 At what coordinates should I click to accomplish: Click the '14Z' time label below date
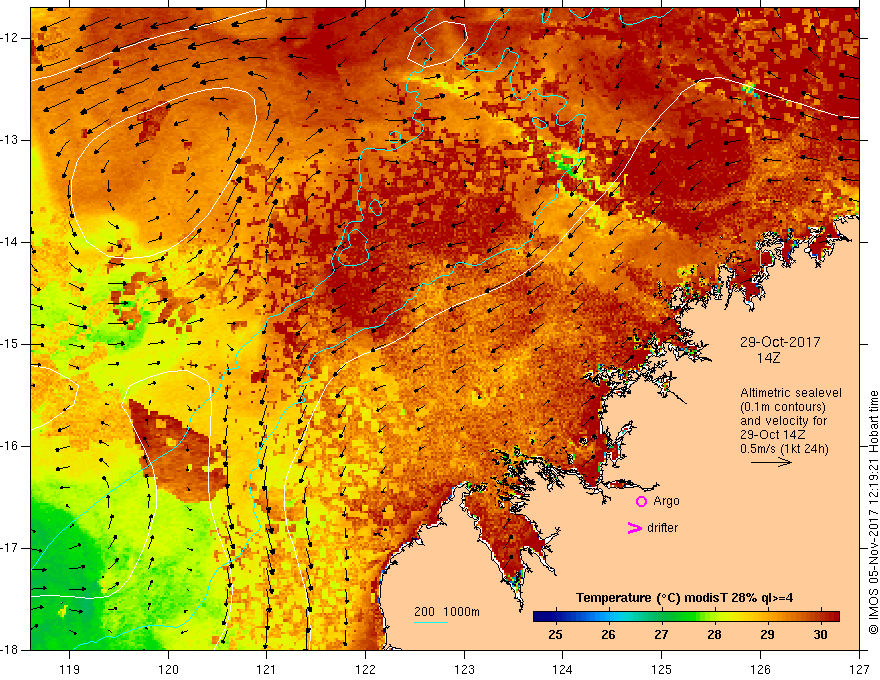(x=768, y=358)
